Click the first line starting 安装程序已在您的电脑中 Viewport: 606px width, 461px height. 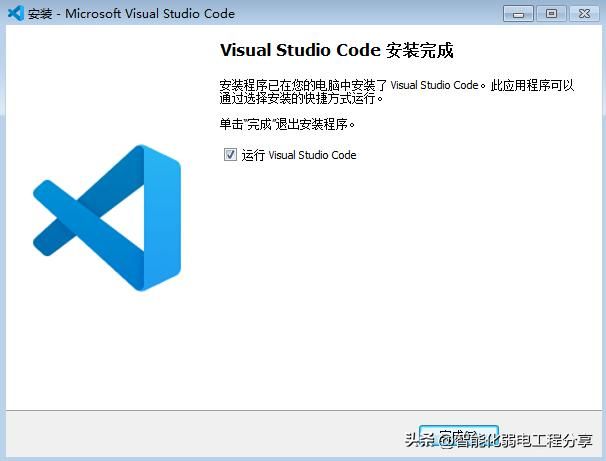(396, 85)
